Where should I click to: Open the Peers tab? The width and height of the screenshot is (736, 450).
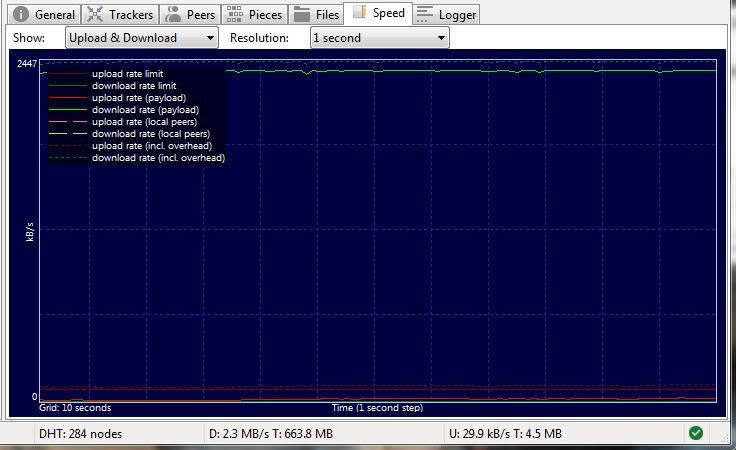click(190, 15)
